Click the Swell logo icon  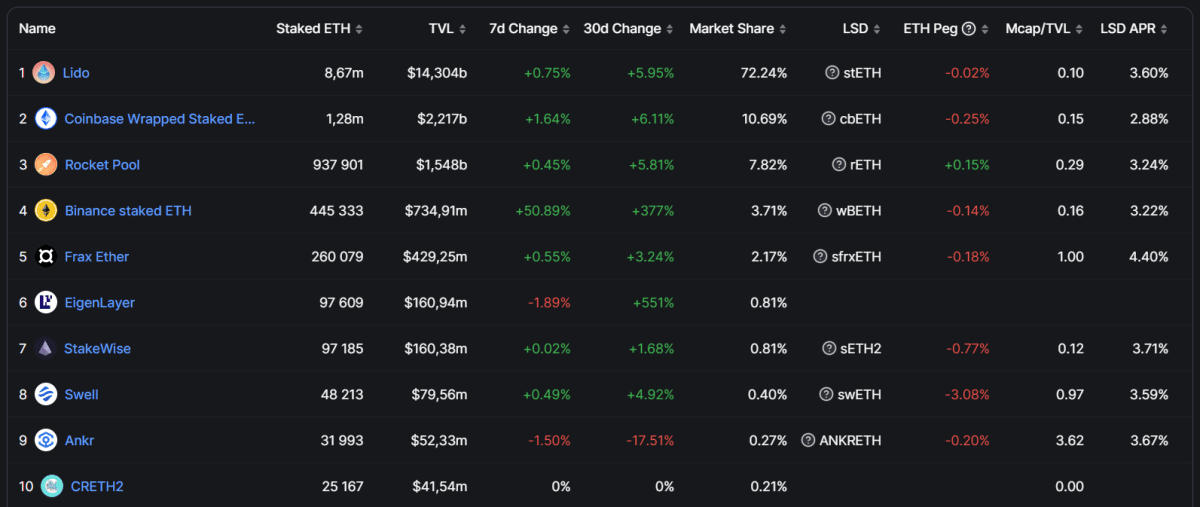pos(46,394)
